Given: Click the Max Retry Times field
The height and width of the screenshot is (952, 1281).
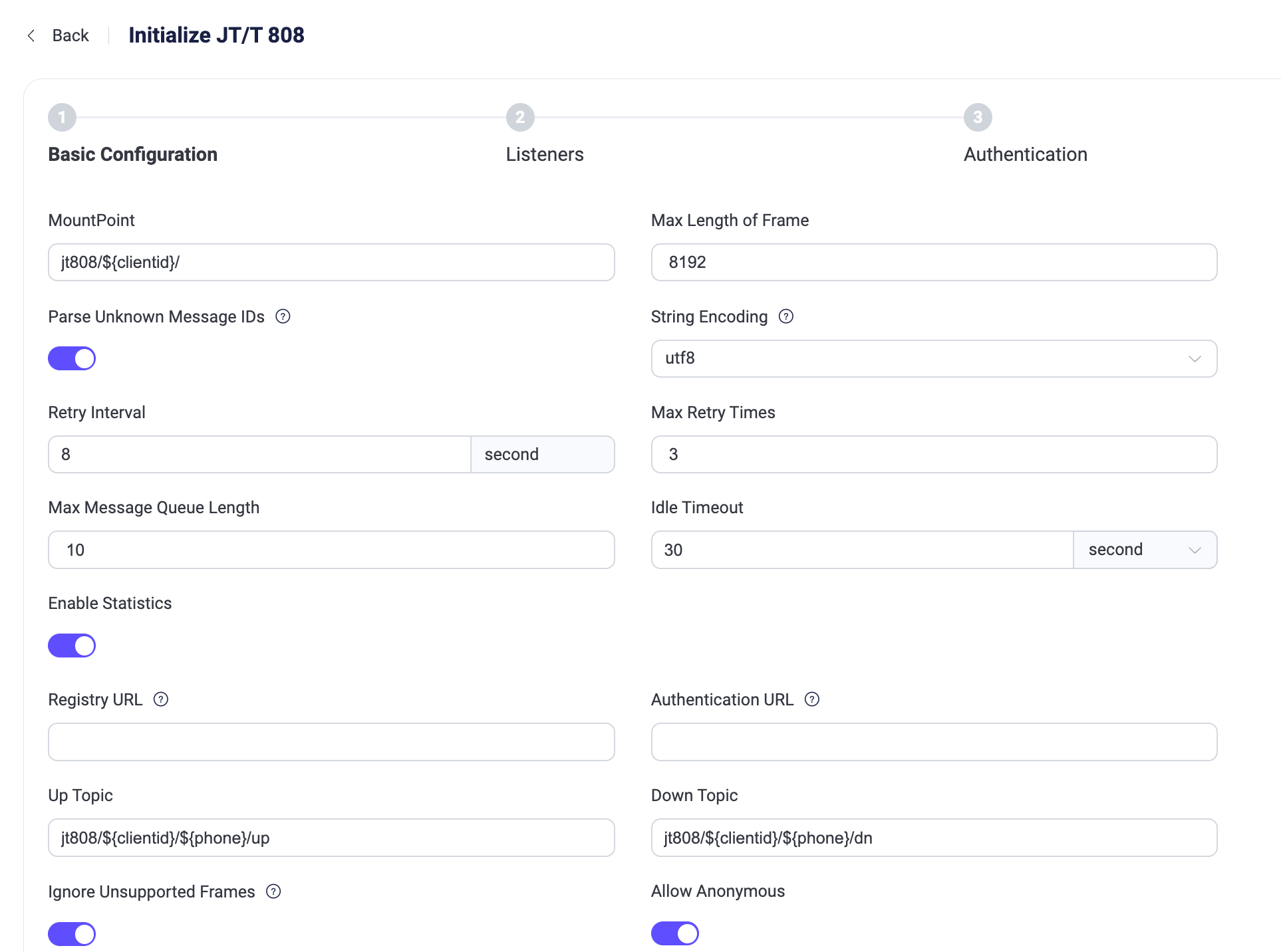Looking at the screenshot, I should [x=933, y=455].
